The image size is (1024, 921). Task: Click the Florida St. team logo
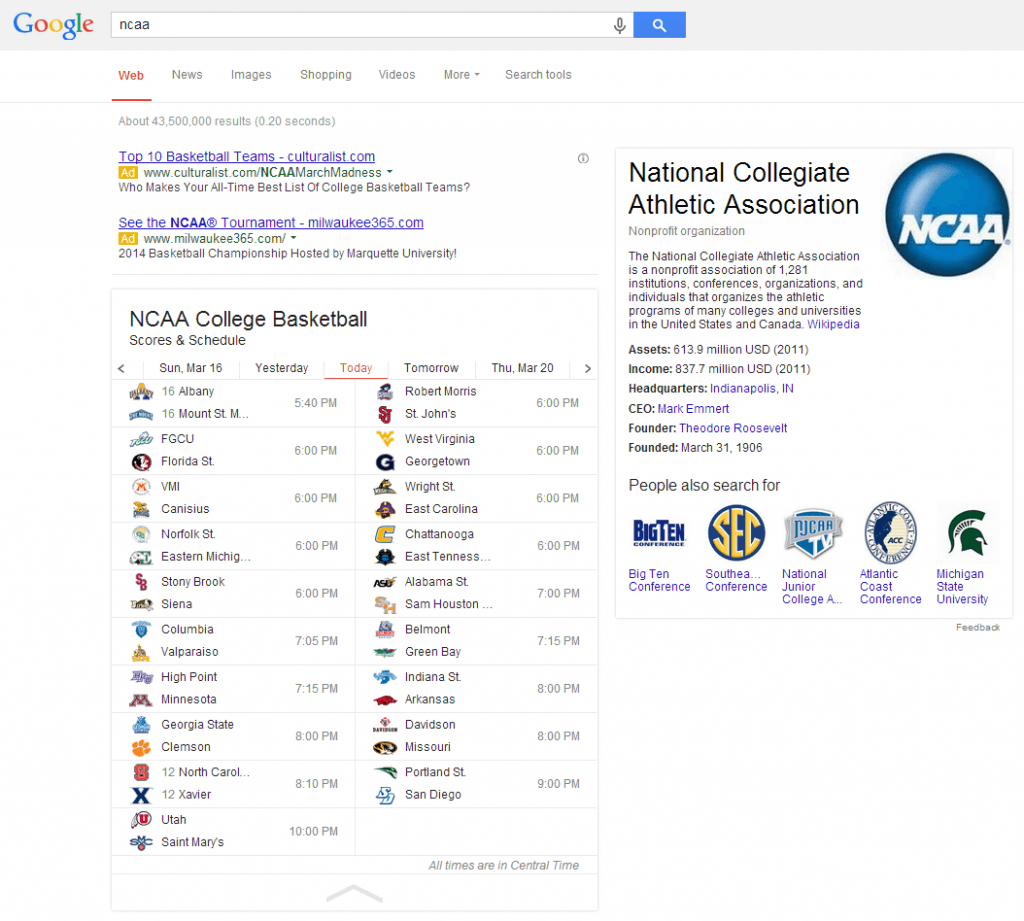click(141, 462)
